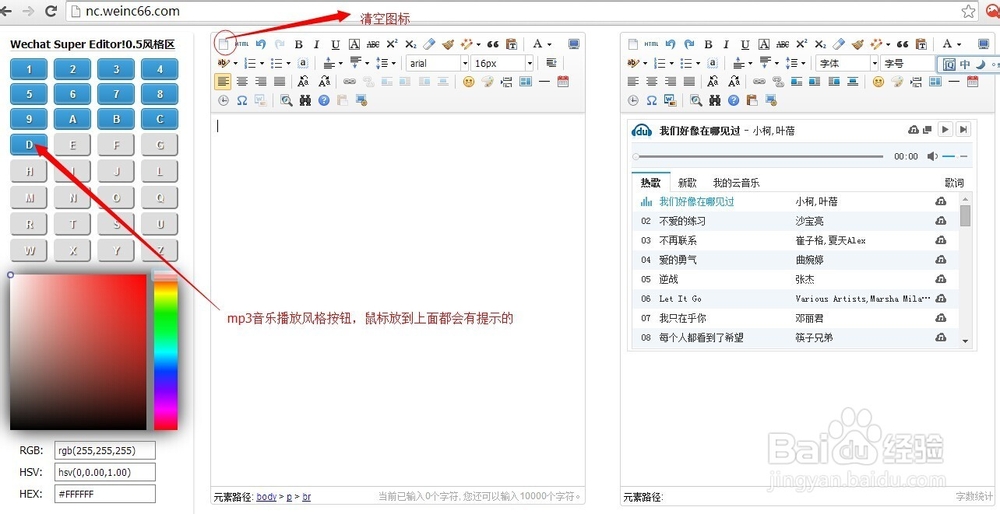
Task: Open HTML source view in left editor
Action: click(x=242, y=44)
